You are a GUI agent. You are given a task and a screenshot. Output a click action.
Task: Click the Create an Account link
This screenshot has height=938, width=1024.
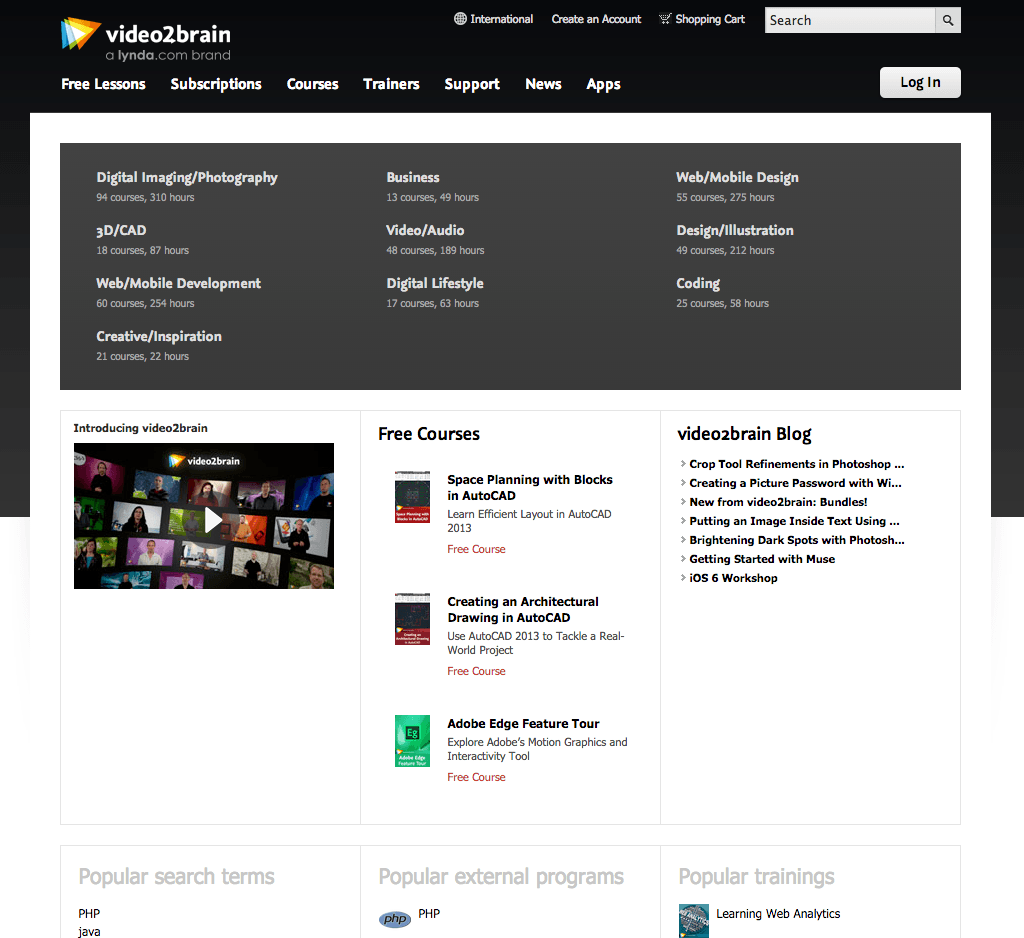click(596, 19)
